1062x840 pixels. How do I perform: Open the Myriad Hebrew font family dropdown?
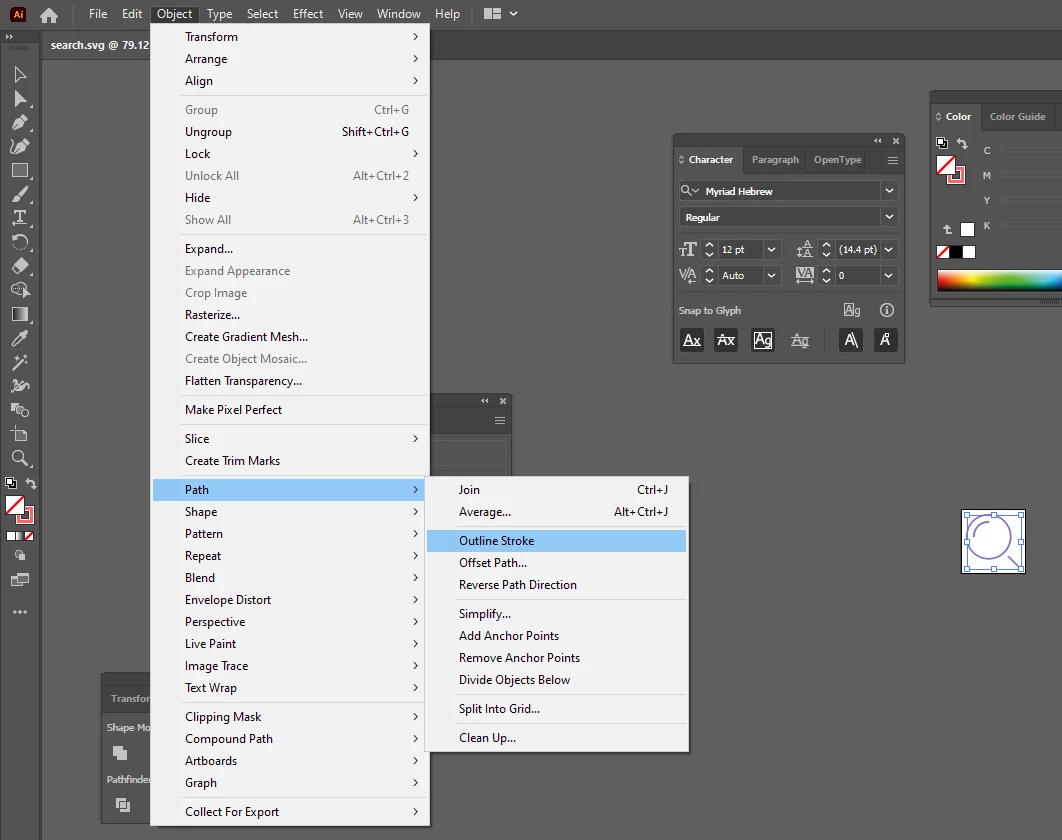coord(889,191)
